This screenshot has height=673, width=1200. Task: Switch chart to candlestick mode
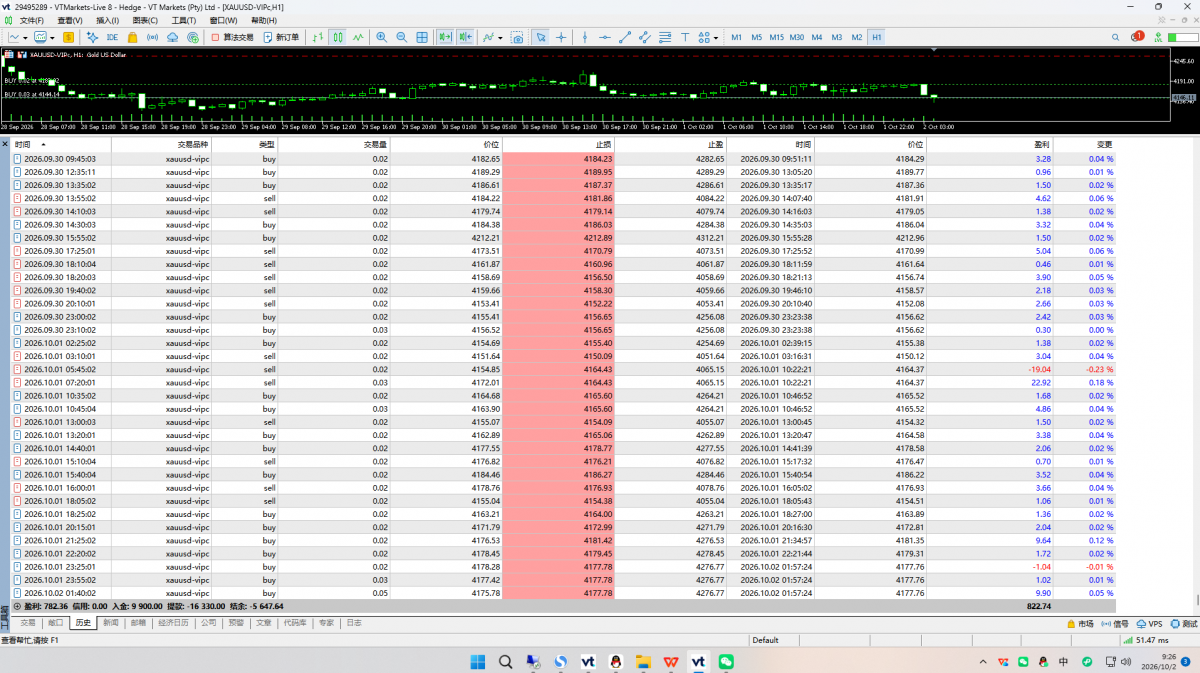point(337,37)
